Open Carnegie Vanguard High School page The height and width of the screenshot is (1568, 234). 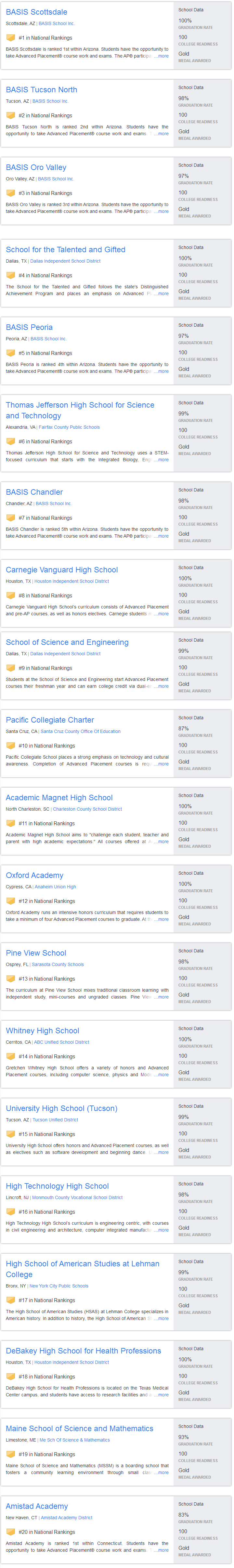click(x=62, y=570)
